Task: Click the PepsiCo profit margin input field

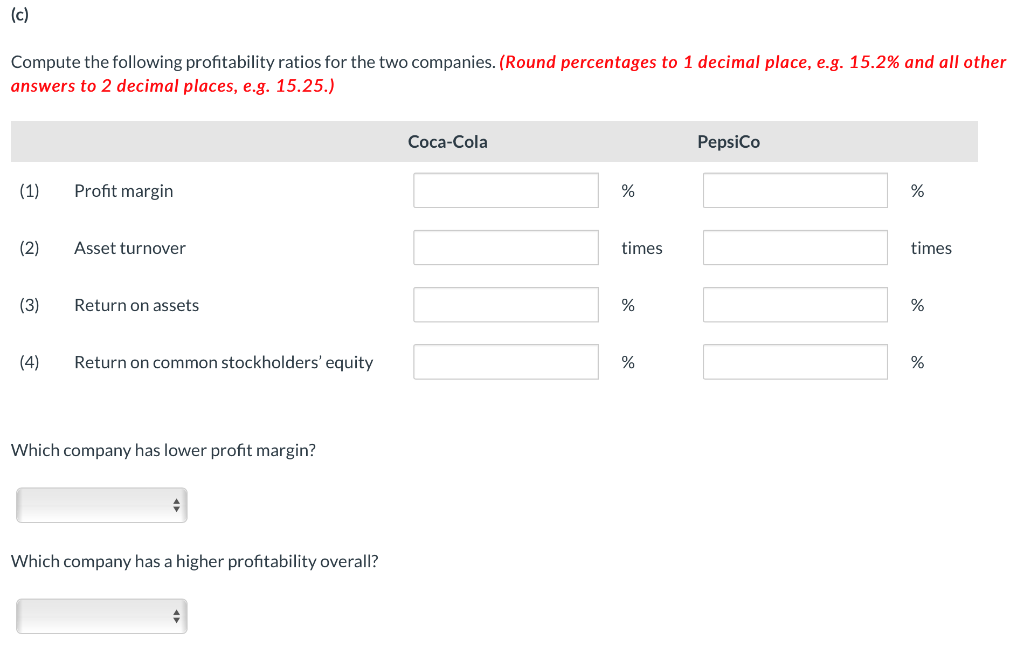Action: (x=794, y=190)
